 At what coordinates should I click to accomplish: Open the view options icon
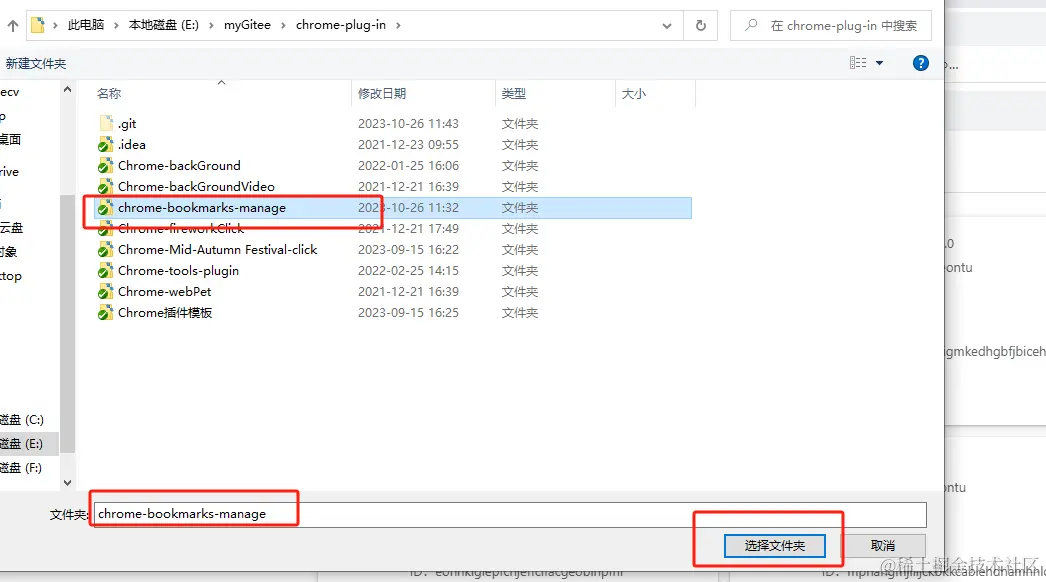(x=858, y=63)
